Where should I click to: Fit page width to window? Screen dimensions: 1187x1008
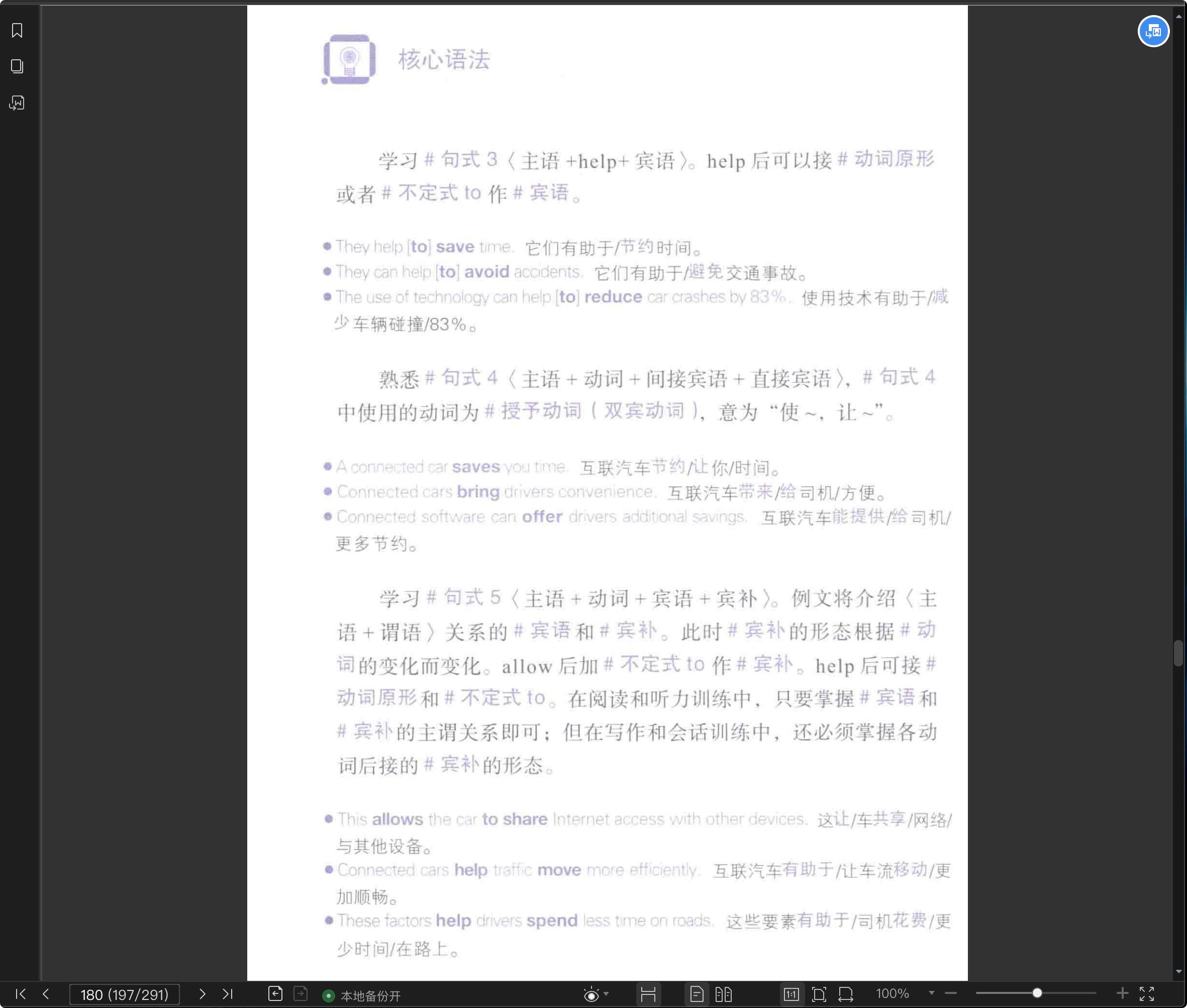coord(846,994)
